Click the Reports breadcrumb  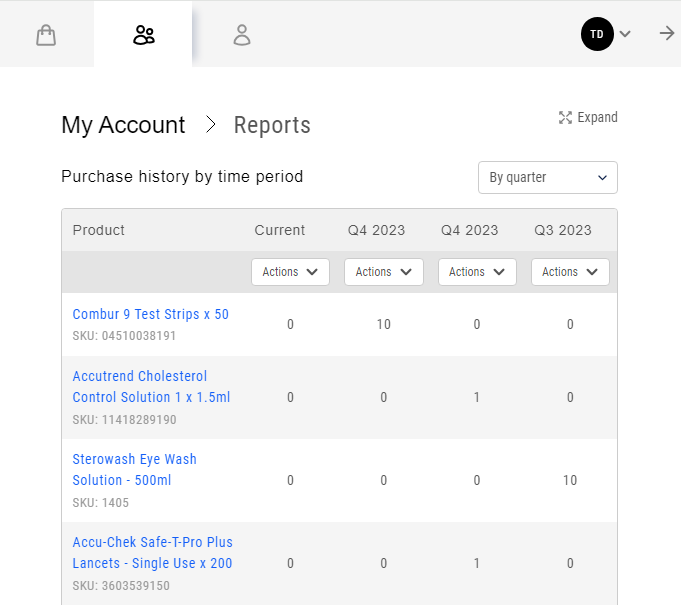(272, 125)
